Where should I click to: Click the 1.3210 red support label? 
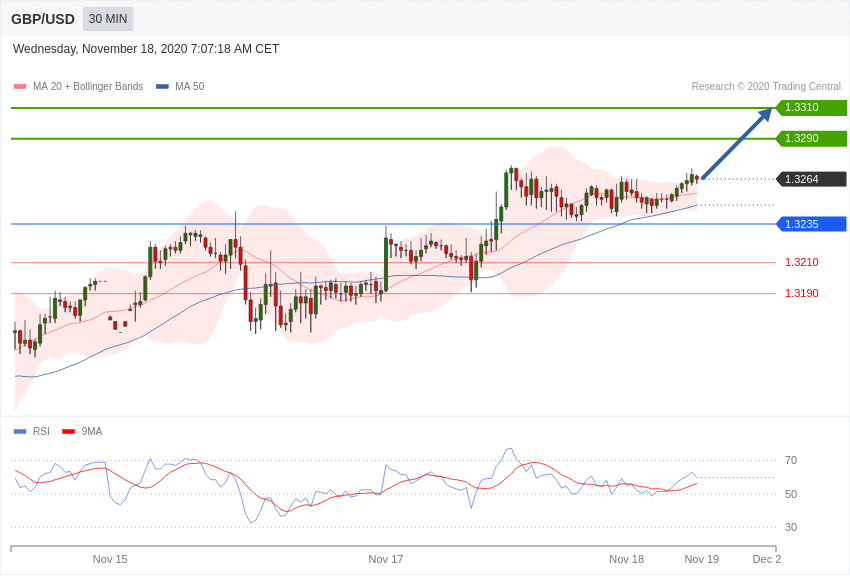802,262
